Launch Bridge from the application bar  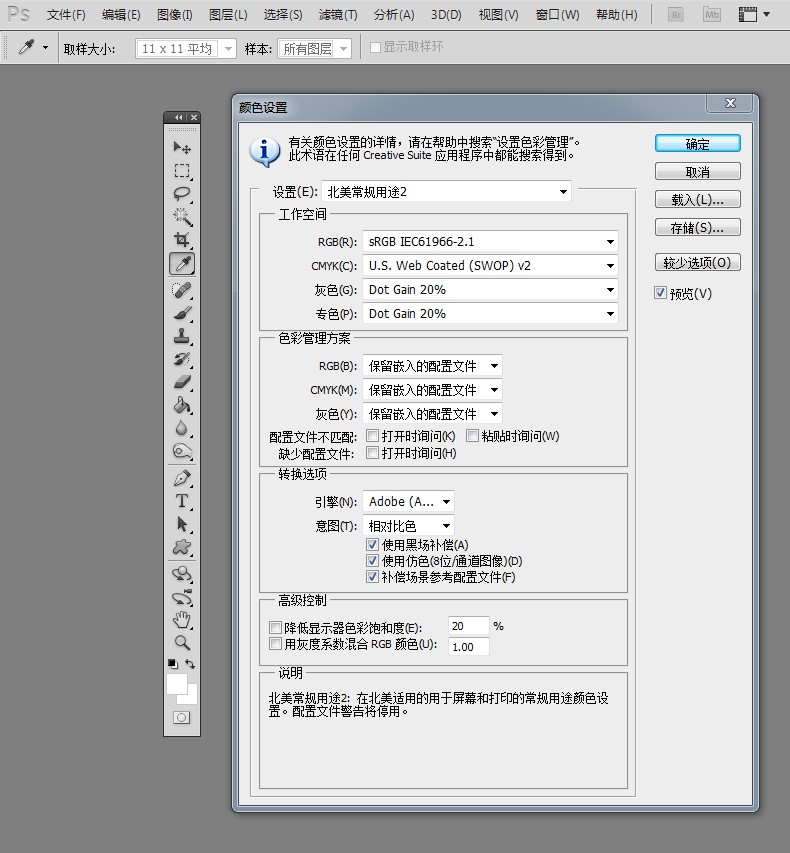(x=676, y=15)
